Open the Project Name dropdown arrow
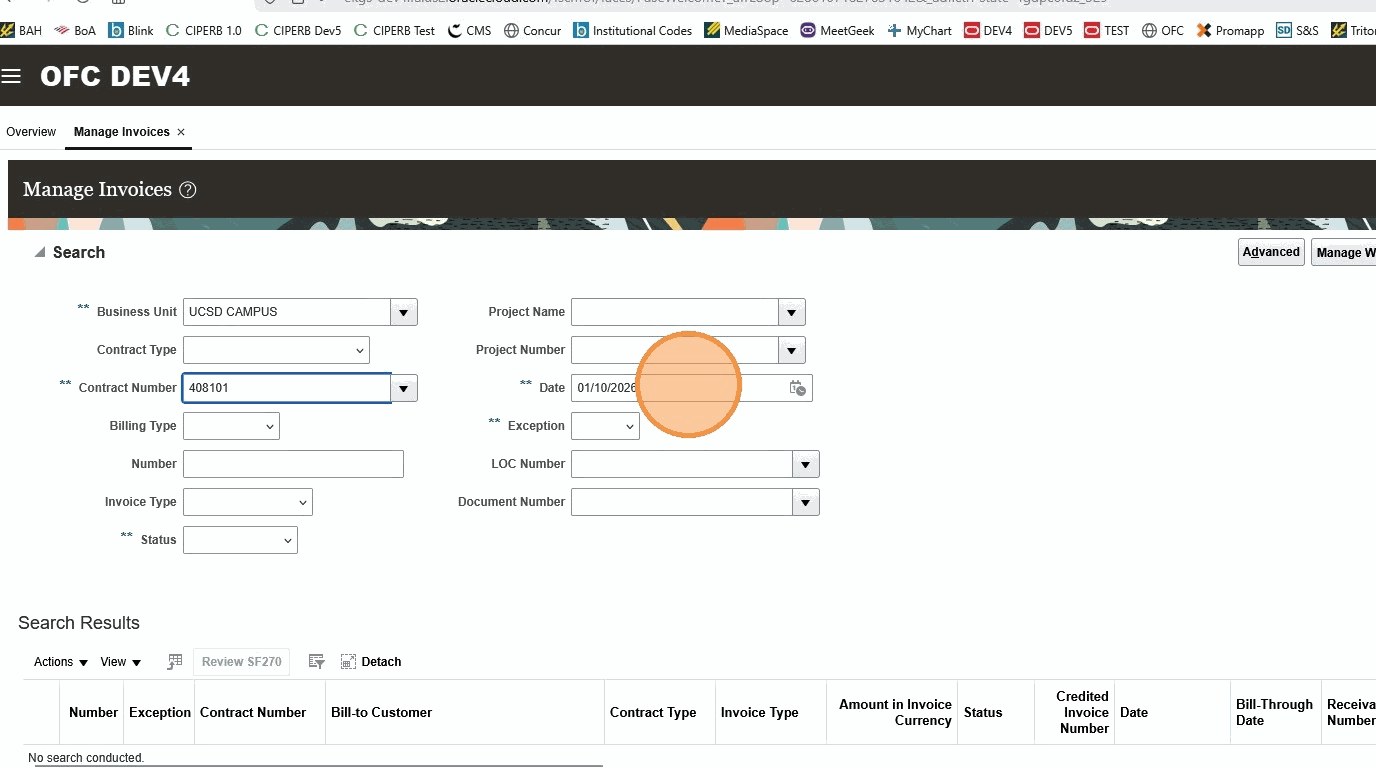The image size is (1376, 768). click(792, 312)
